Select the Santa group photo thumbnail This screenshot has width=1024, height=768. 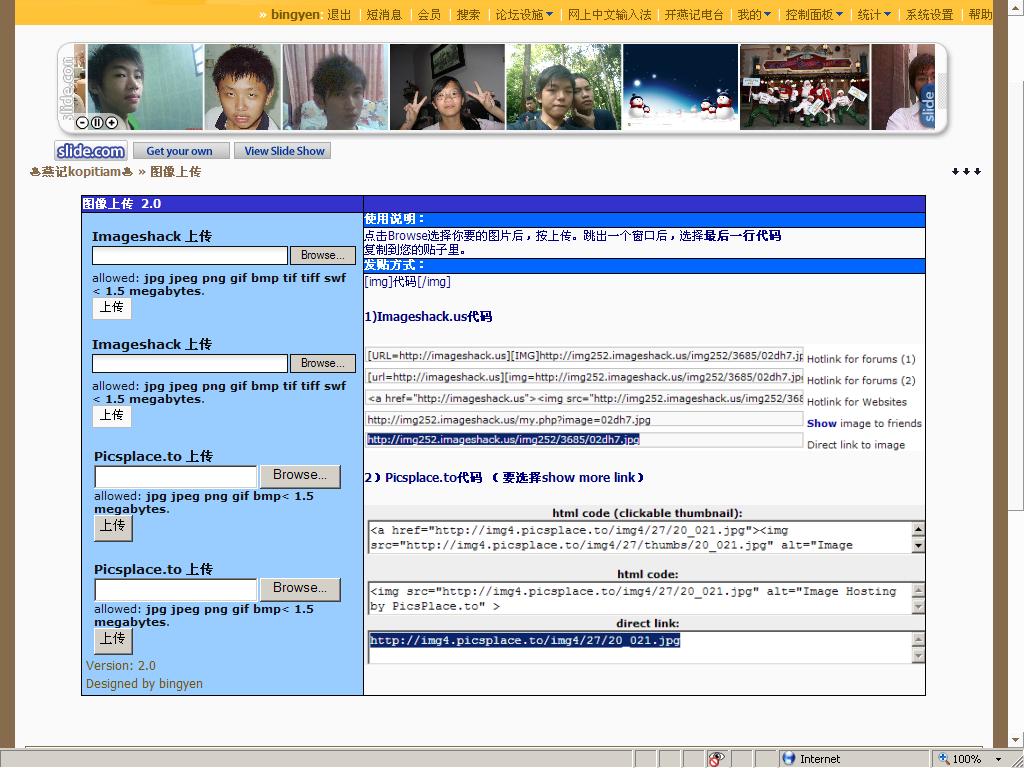(804, 87)
